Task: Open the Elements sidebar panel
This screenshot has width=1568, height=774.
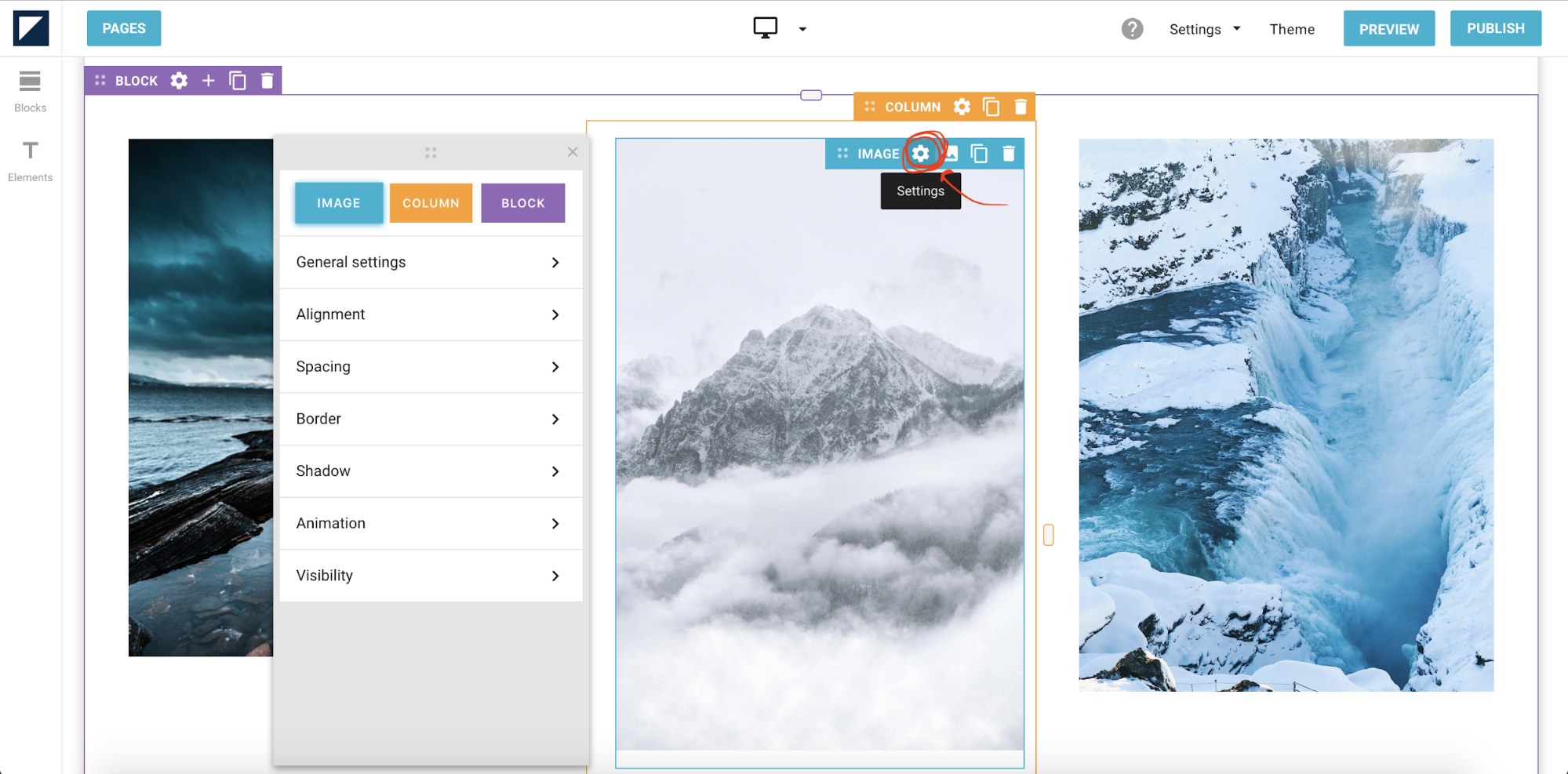Action: point(30,161)
